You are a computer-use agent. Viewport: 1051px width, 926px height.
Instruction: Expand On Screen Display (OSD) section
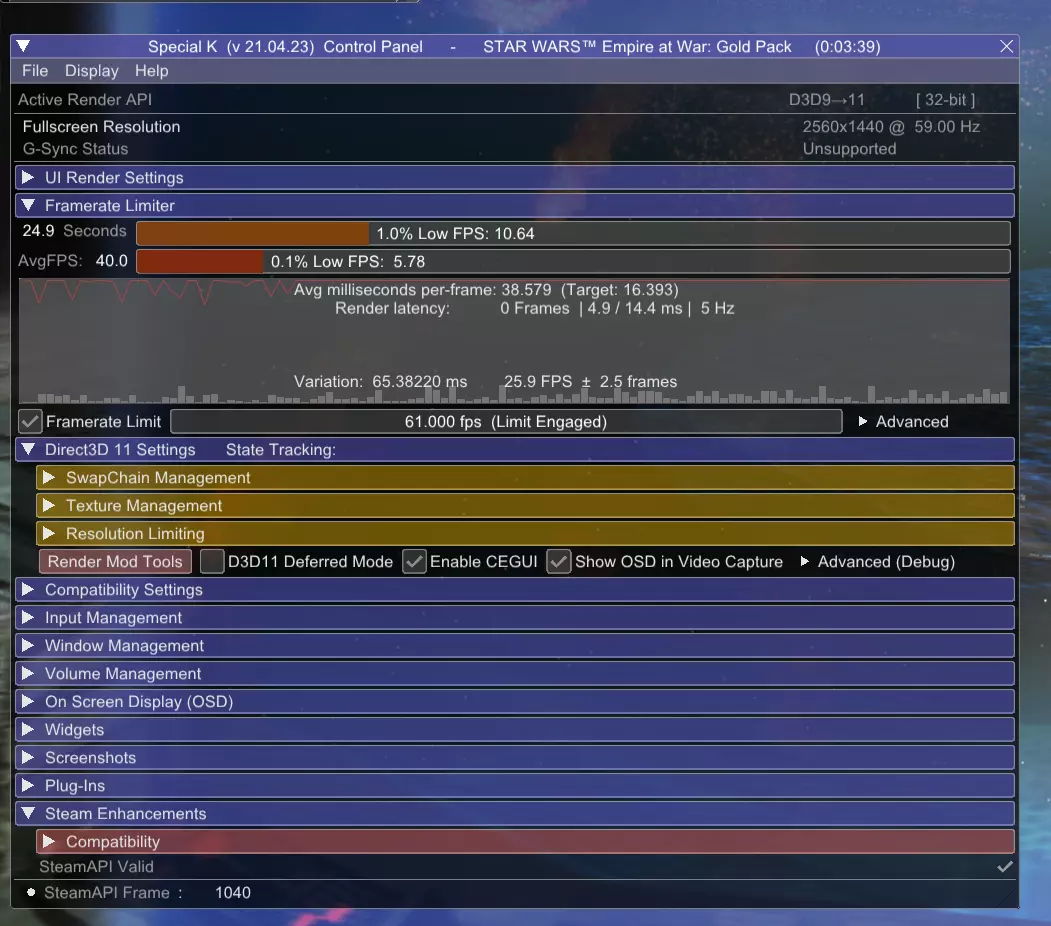coord(515,702)
